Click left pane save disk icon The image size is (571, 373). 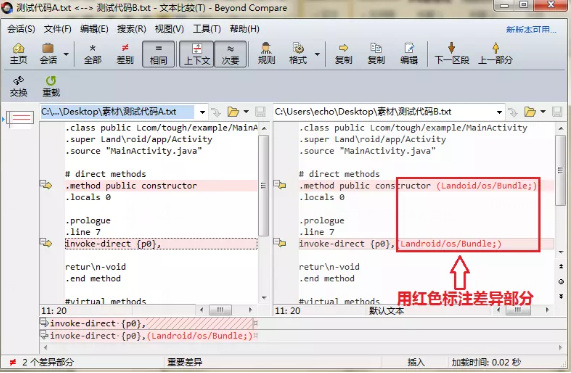260,112
